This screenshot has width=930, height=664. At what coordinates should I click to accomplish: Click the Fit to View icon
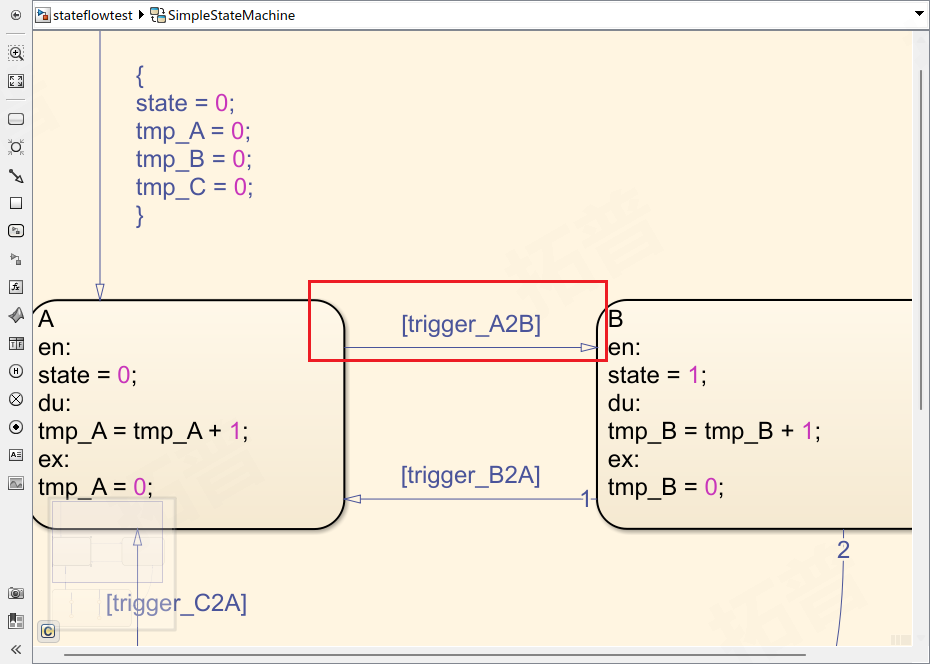[15, 81]
